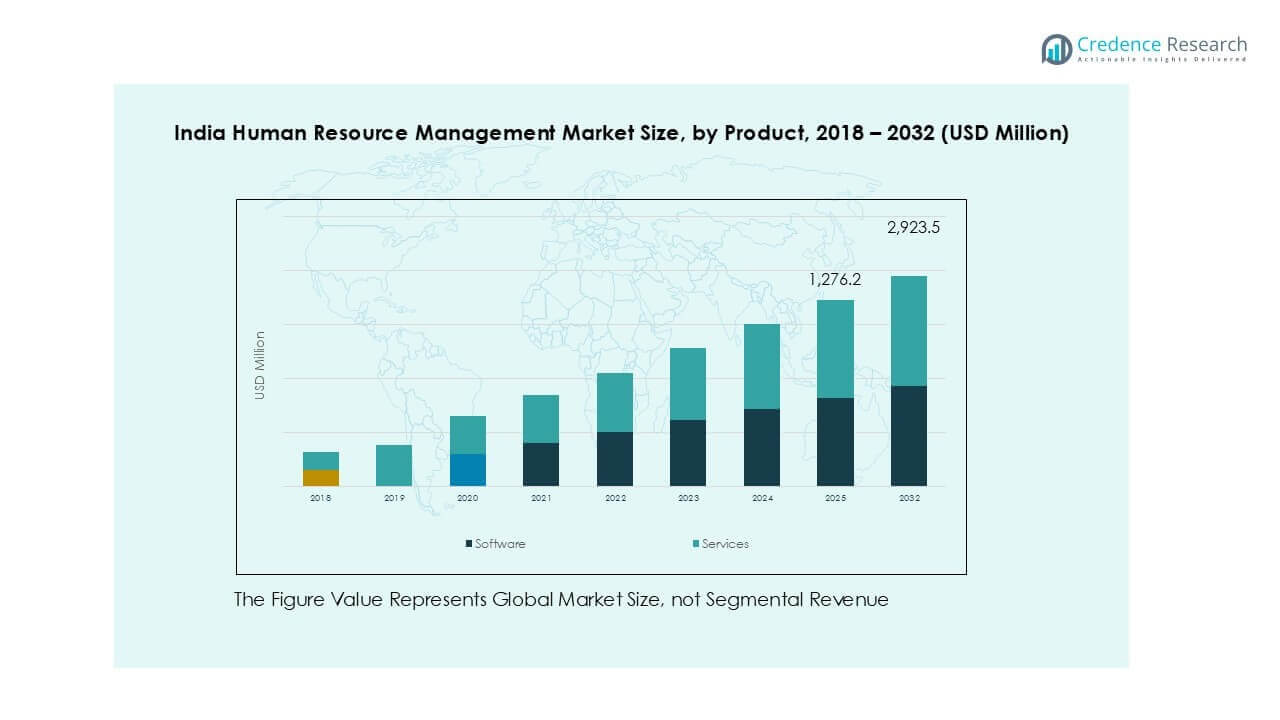
Task: Click the 2022 x-axis year label
Action: (615, 498)
